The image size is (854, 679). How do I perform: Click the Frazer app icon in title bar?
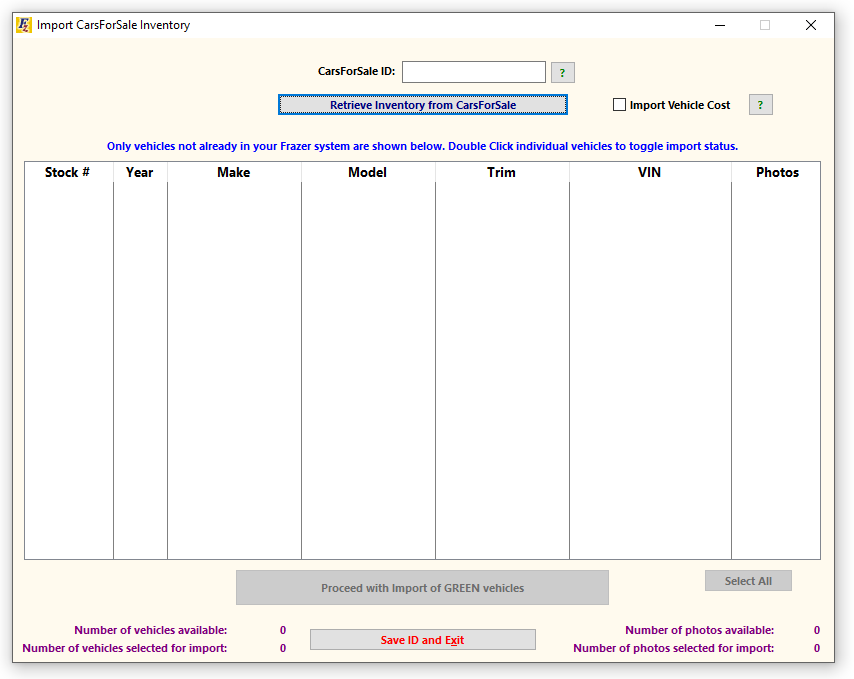pos(23,25)
